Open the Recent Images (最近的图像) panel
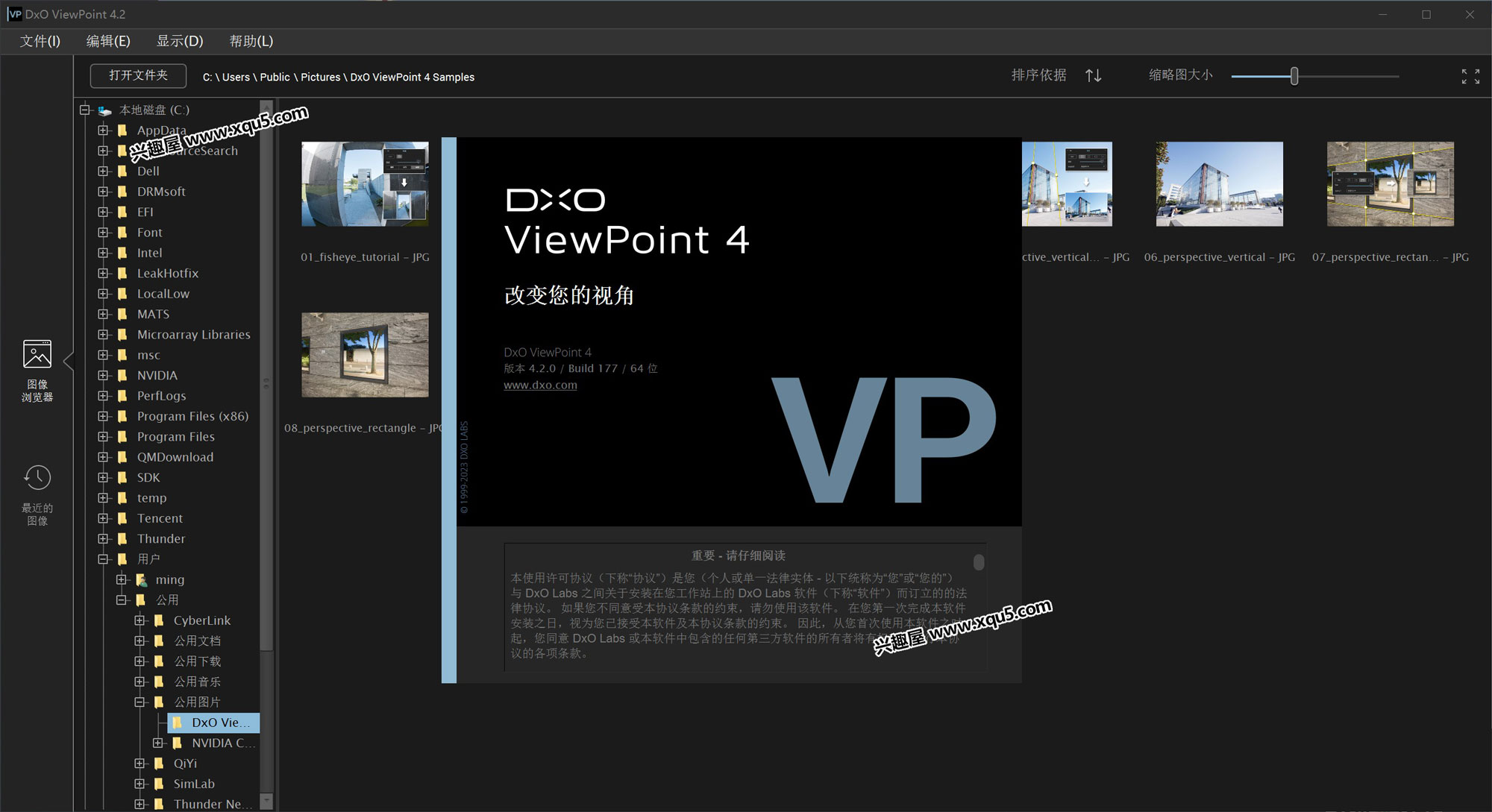This screenshot has height=812, width=1492. pyautogui.click(x=37, y=495)
